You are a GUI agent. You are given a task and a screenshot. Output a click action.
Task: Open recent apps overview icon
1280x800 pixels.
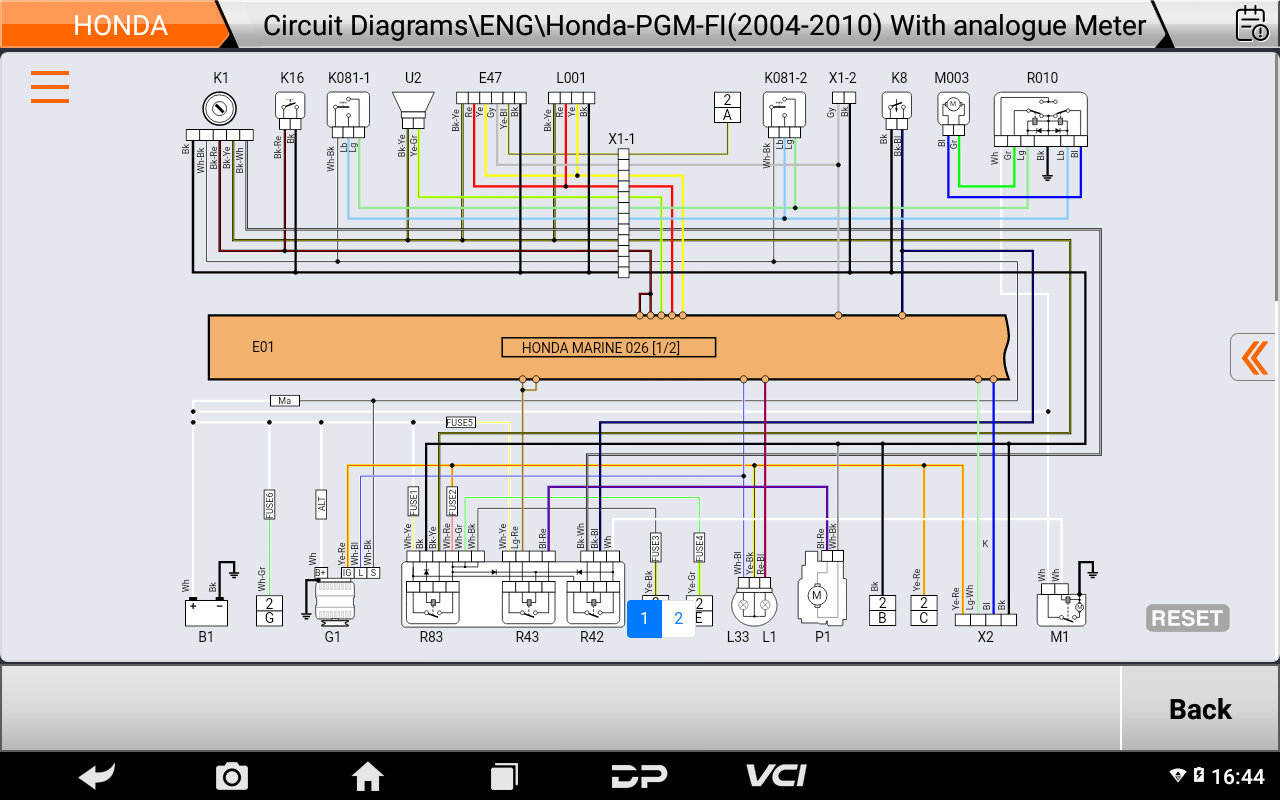click(x=504, y=775)
